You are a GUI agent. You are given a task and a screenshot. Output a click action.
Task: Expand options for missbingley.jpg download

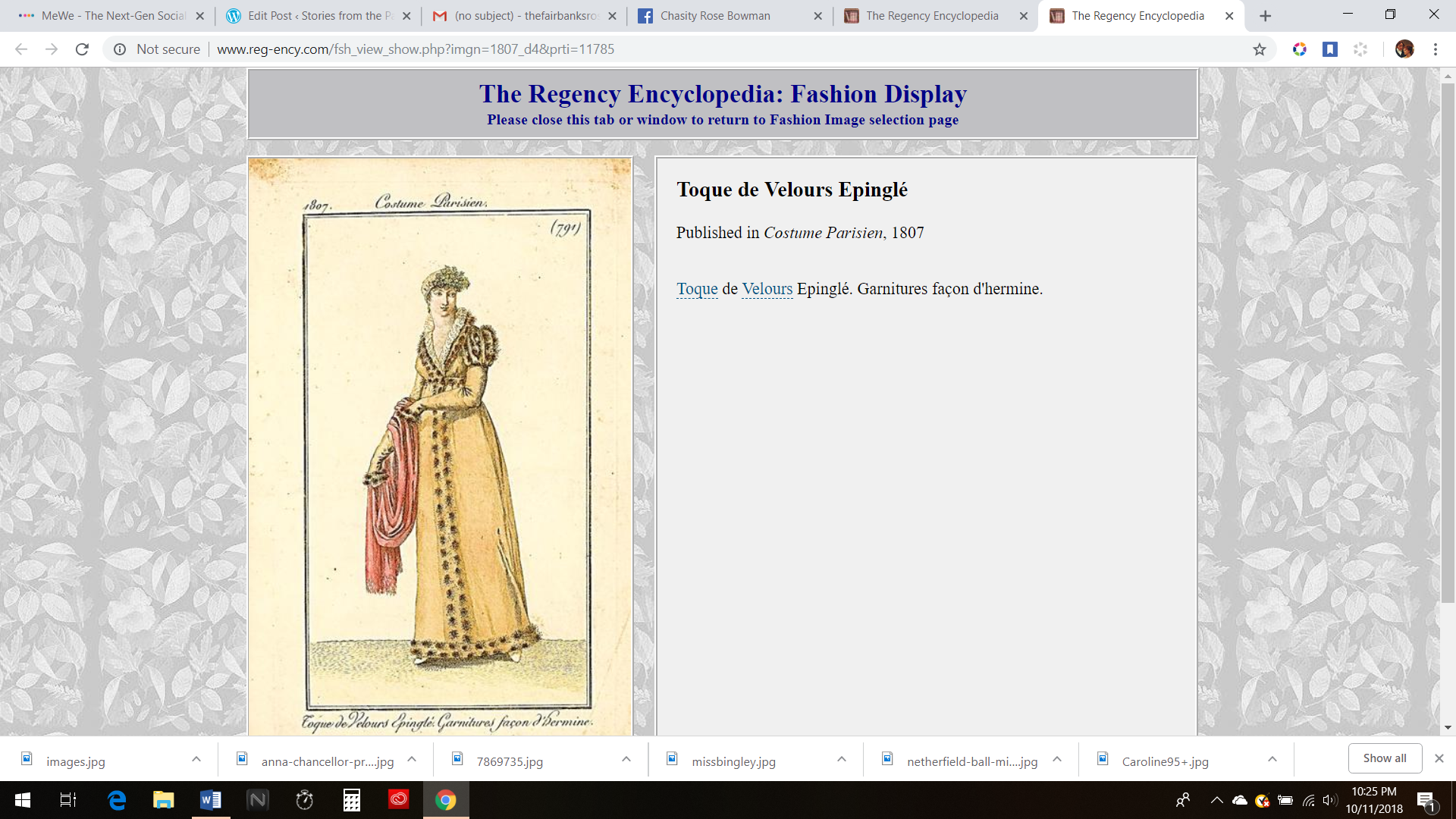[x=842, y=759]
